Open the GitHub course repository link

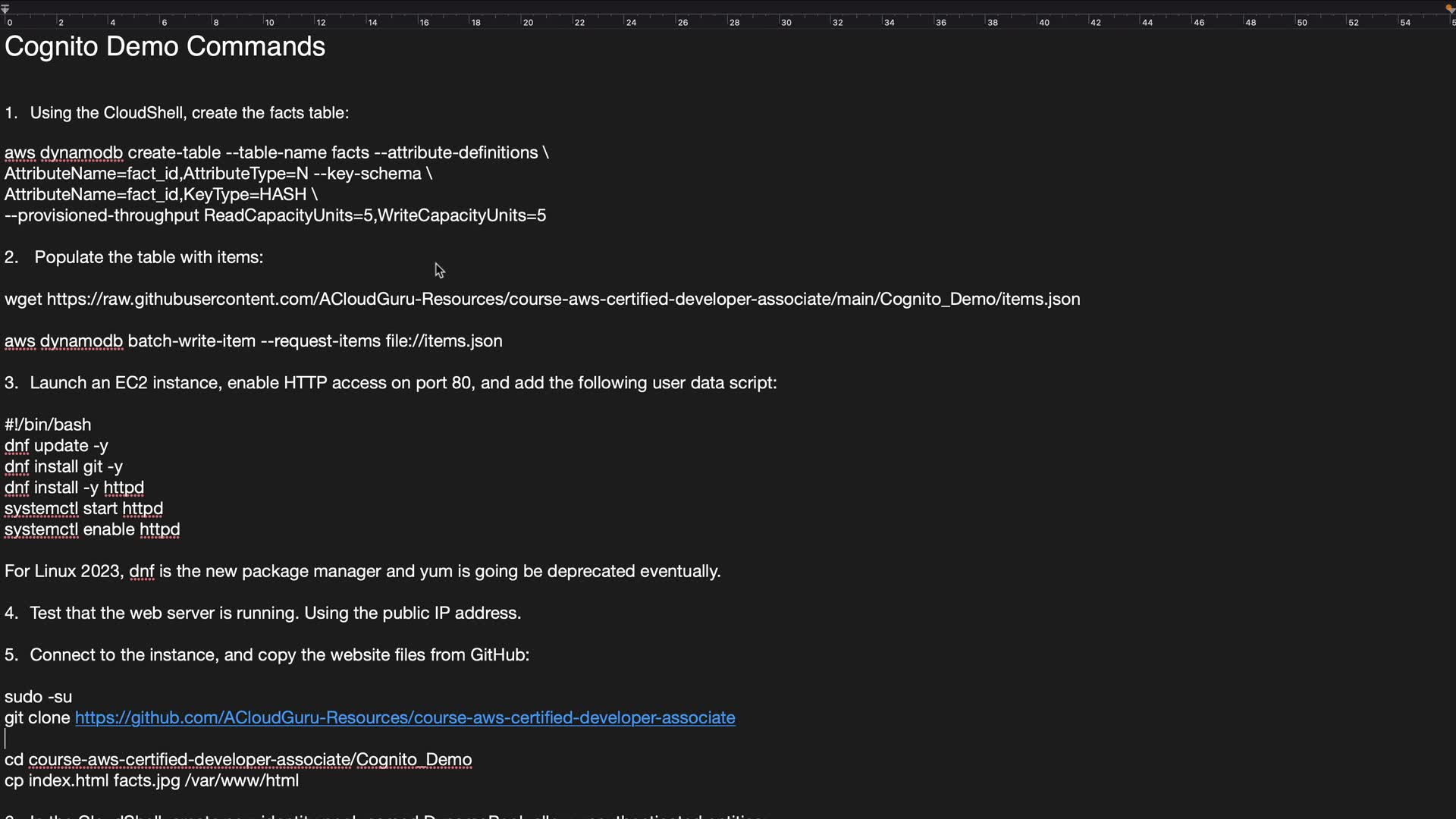(405, 718)
